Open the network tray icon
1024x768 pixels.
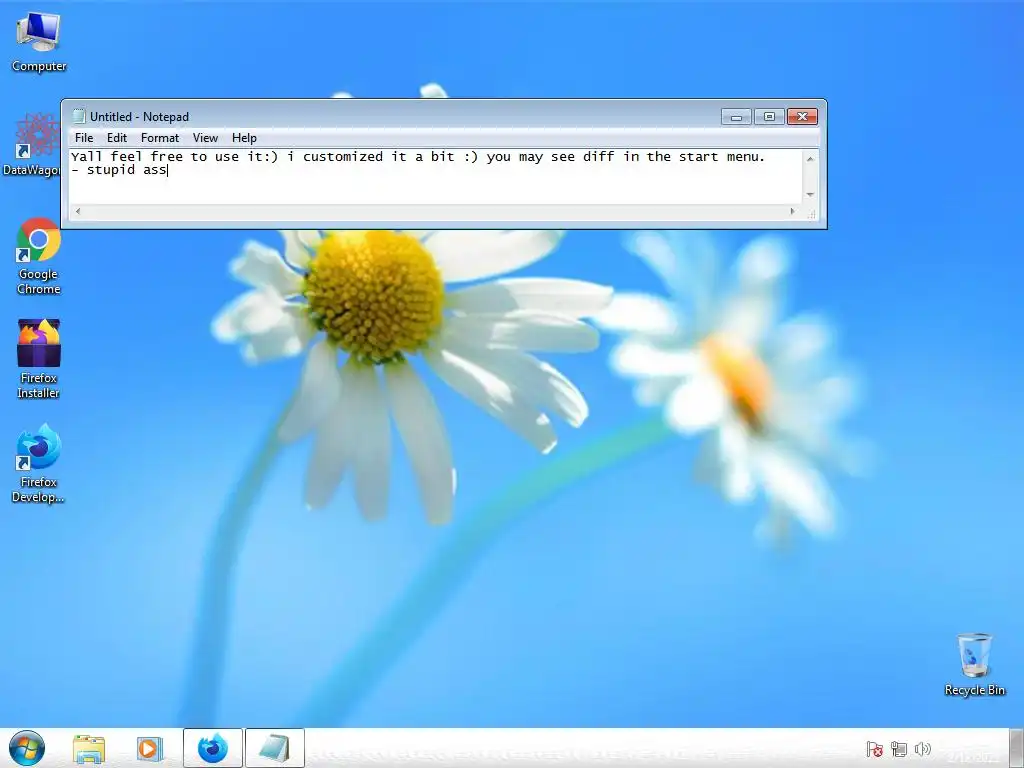pos(899,749)
